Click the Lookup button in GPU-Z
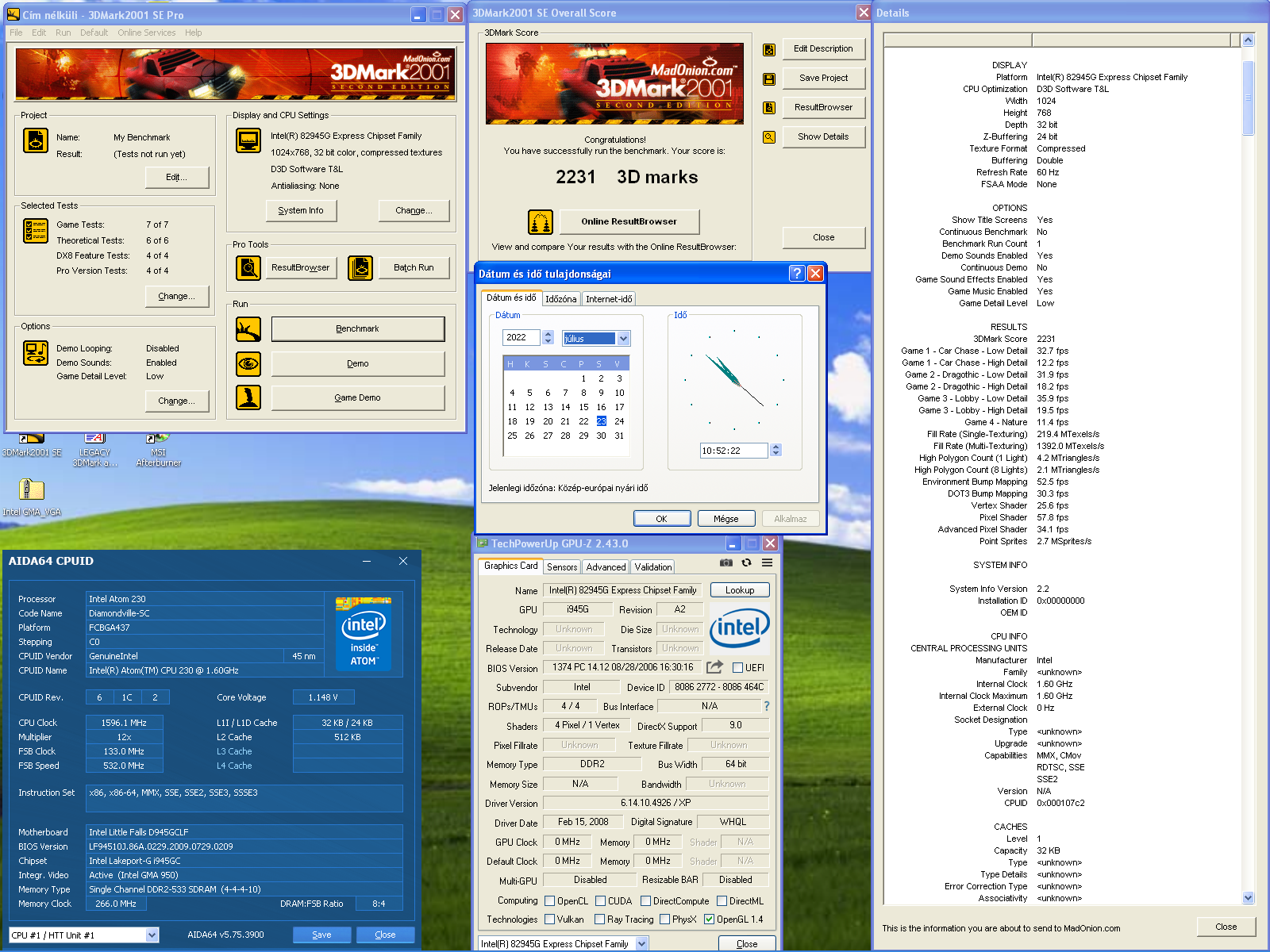Screen dimensions: 1270x952 (x=740, y=590)
